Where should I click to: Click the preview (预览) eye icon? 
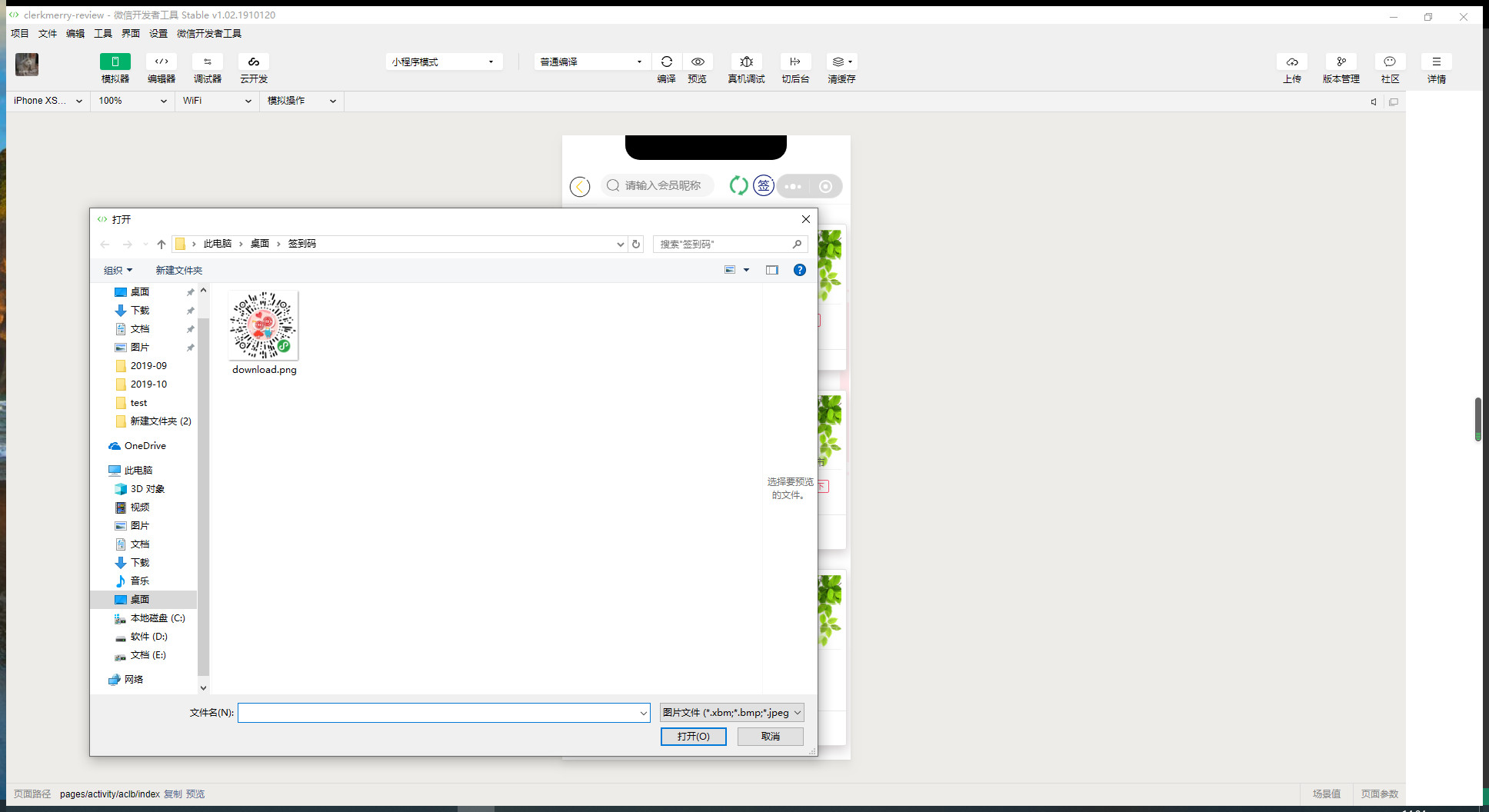(698, 62)
